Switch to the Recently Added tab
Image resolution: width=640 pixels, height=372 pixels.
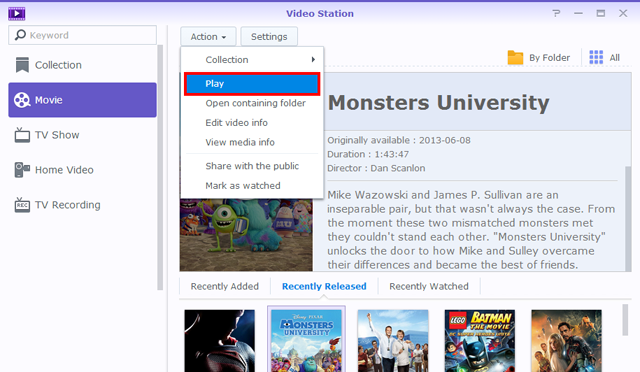click(224, 286)
